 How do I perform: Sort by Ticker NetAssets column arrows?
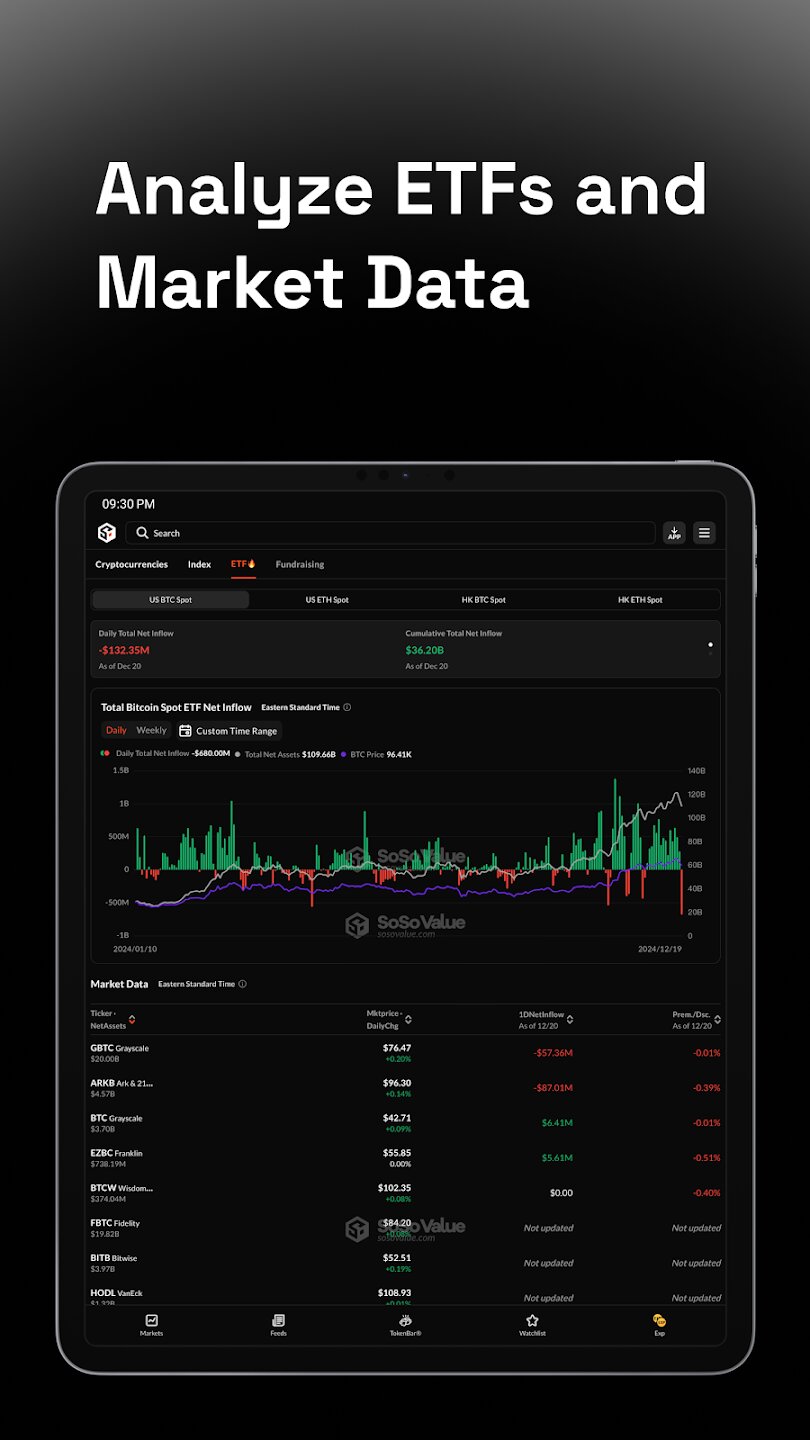pyautogui.click(x=132, y=1020)
